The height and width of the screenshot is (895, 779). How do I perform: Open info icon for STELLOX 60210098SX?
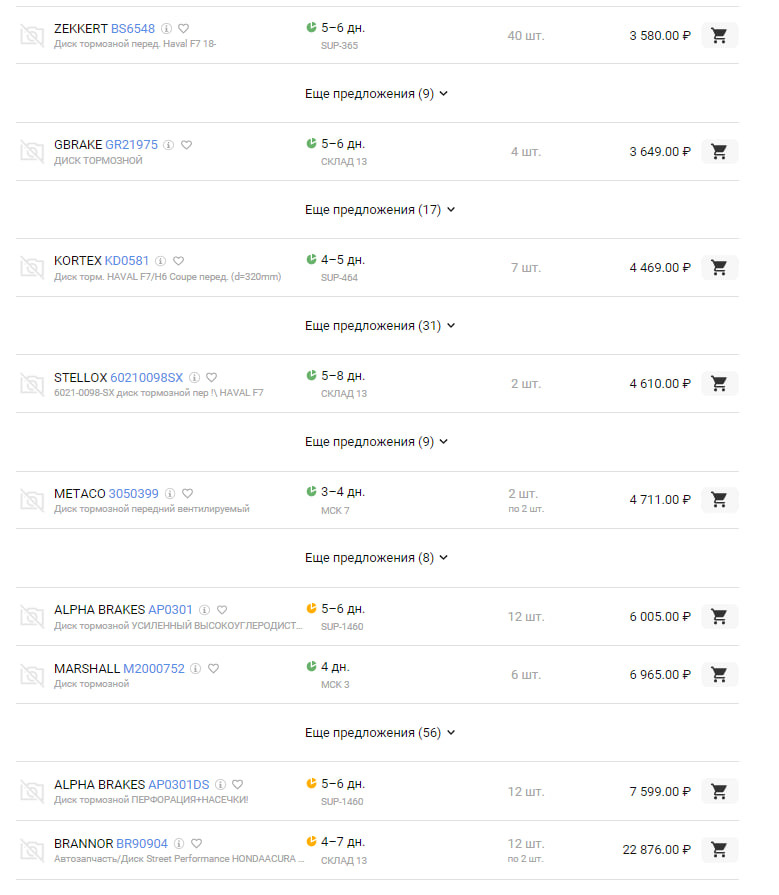coord(194,378)
